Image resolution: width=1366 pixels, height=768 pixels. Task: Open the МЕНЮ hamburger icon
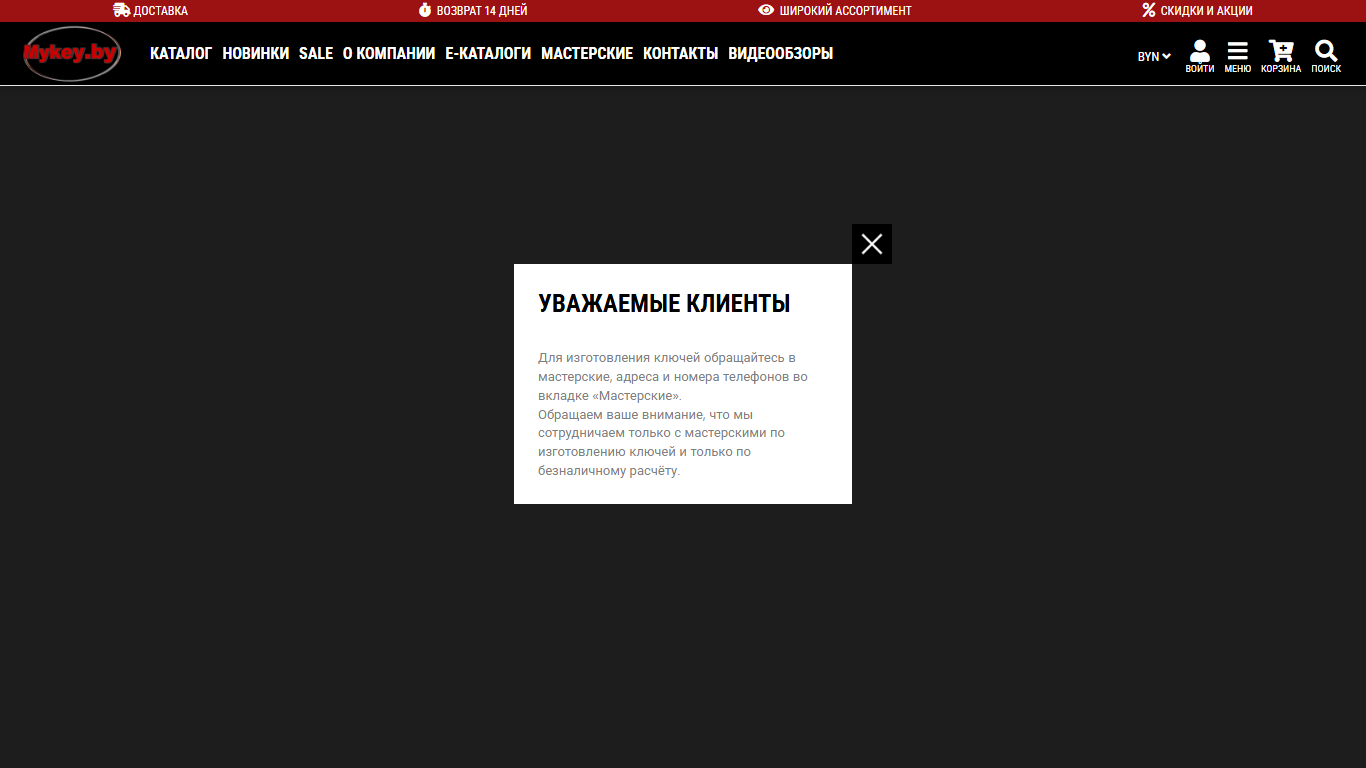tap(1238, 56)
